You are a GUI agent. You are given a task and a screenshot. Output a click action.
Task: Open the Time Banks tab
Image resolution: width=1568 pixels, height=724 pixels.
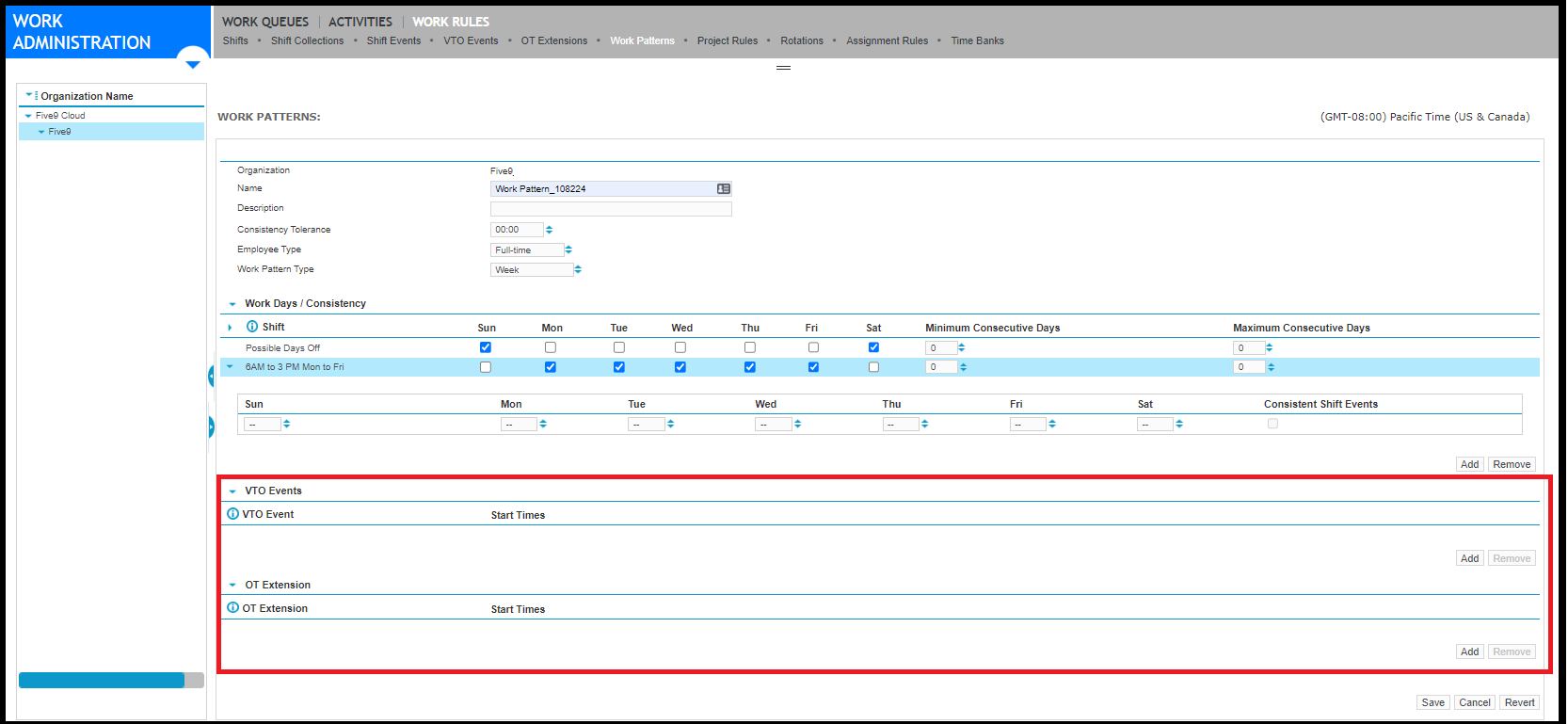[x=977, y=40]
